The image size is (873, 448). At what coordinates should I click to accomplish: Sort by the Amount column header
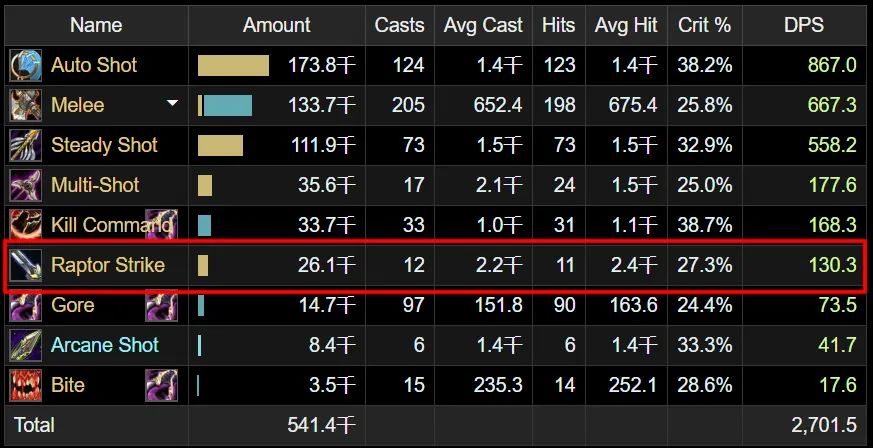pyautogui.click(x=277, y=25)
